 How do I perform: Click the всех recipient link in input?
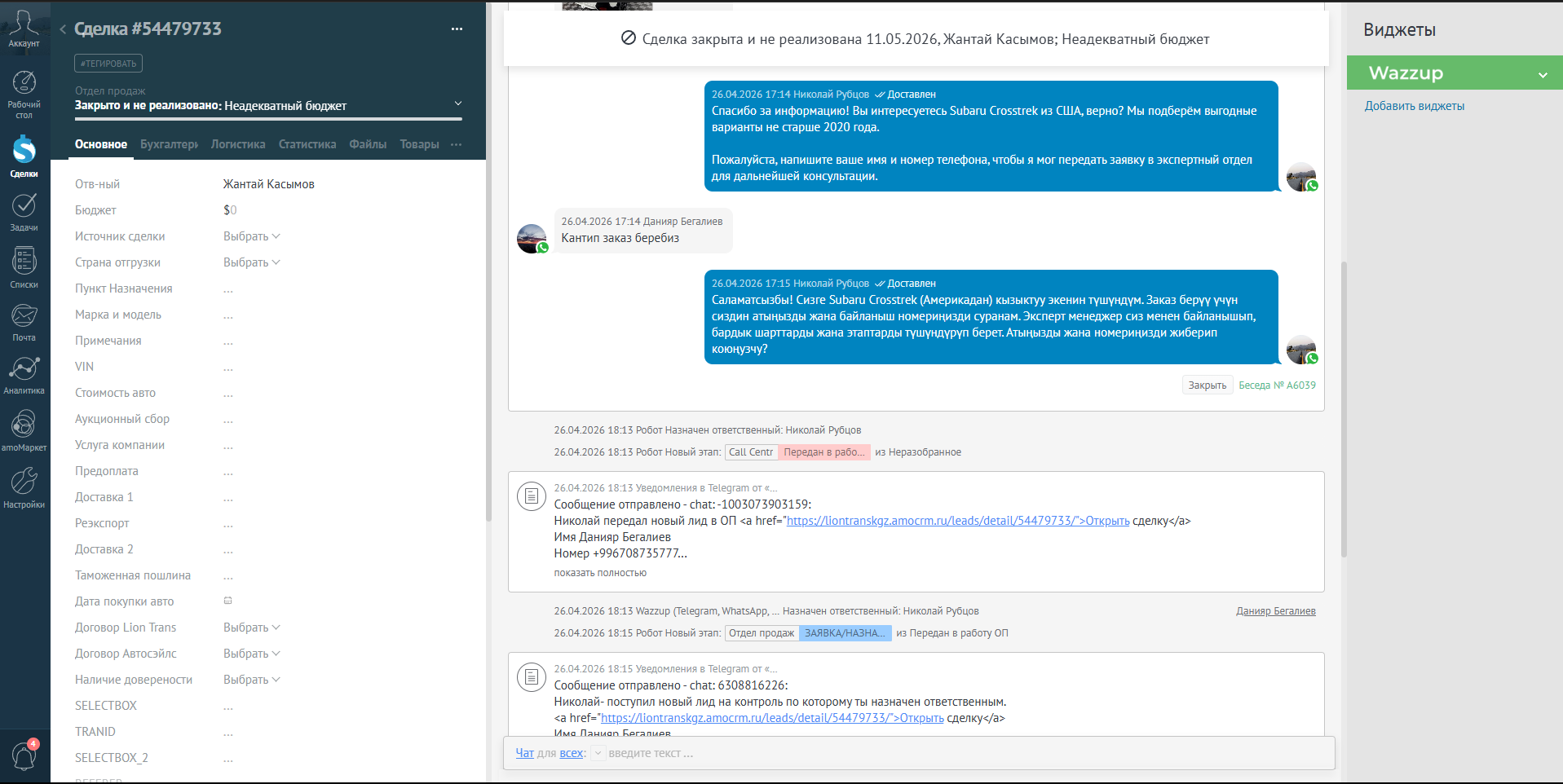click(x=571, y=753)
